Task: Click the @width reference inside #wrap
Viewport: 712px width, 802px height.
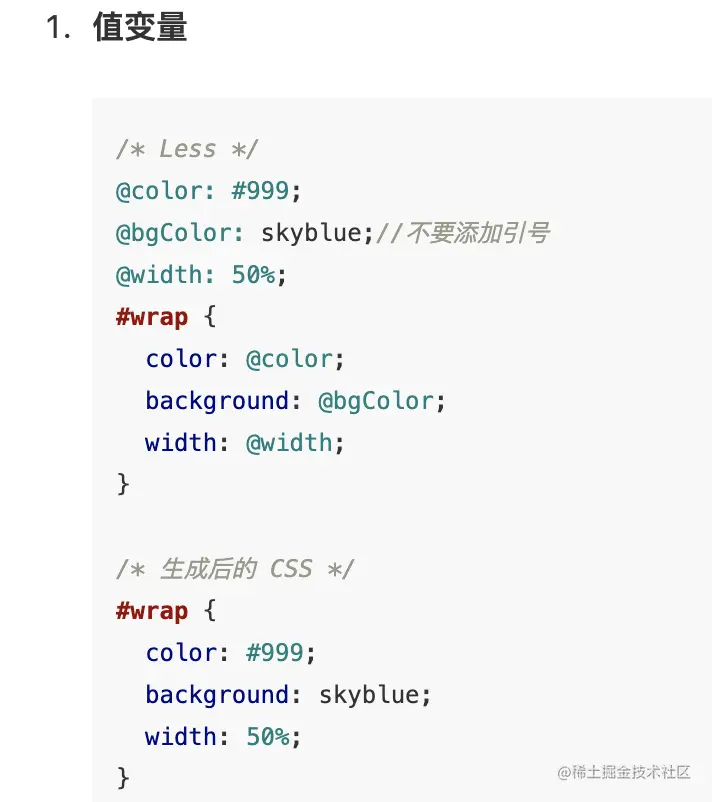Action: [290, 443]
